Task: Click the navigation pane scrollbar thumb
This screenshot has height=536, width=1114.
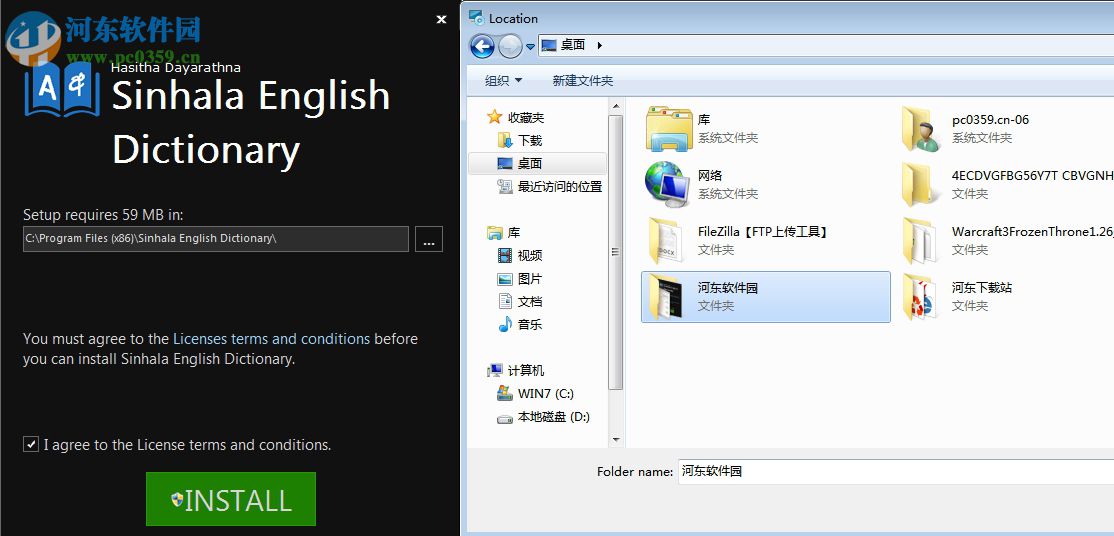Action: (616, 253)
